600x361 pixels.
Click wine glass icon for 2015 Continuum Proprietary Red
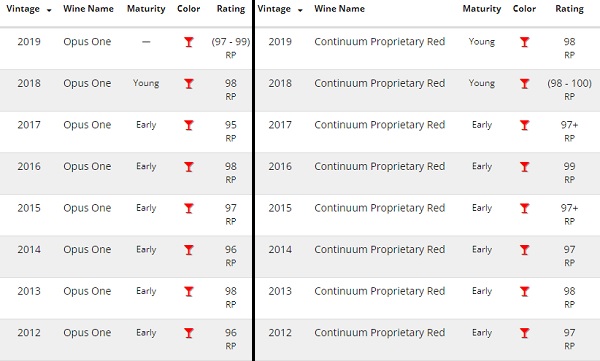coord(524,208)
